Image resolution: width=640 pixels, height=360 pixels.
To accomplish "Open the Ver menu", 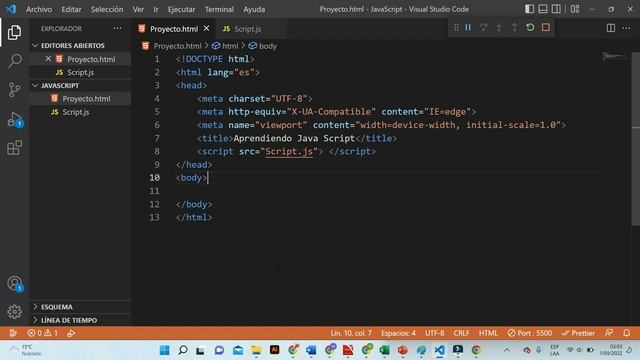I will tap(138, 9).
